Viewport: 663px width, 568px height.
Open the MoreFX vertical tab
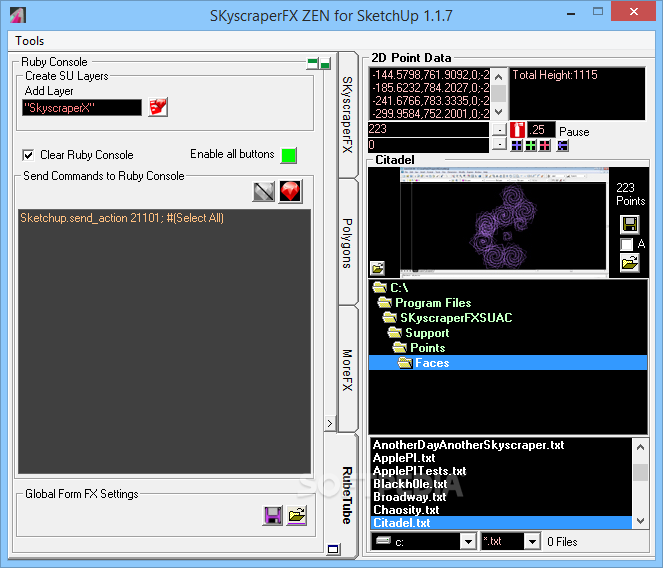(347, 370)
